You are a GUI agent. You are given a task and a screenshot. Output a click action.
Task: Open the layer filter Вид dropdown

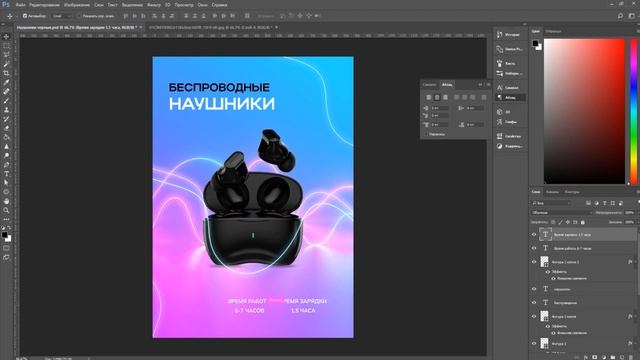pyautogui.click(x=551, y=203)
